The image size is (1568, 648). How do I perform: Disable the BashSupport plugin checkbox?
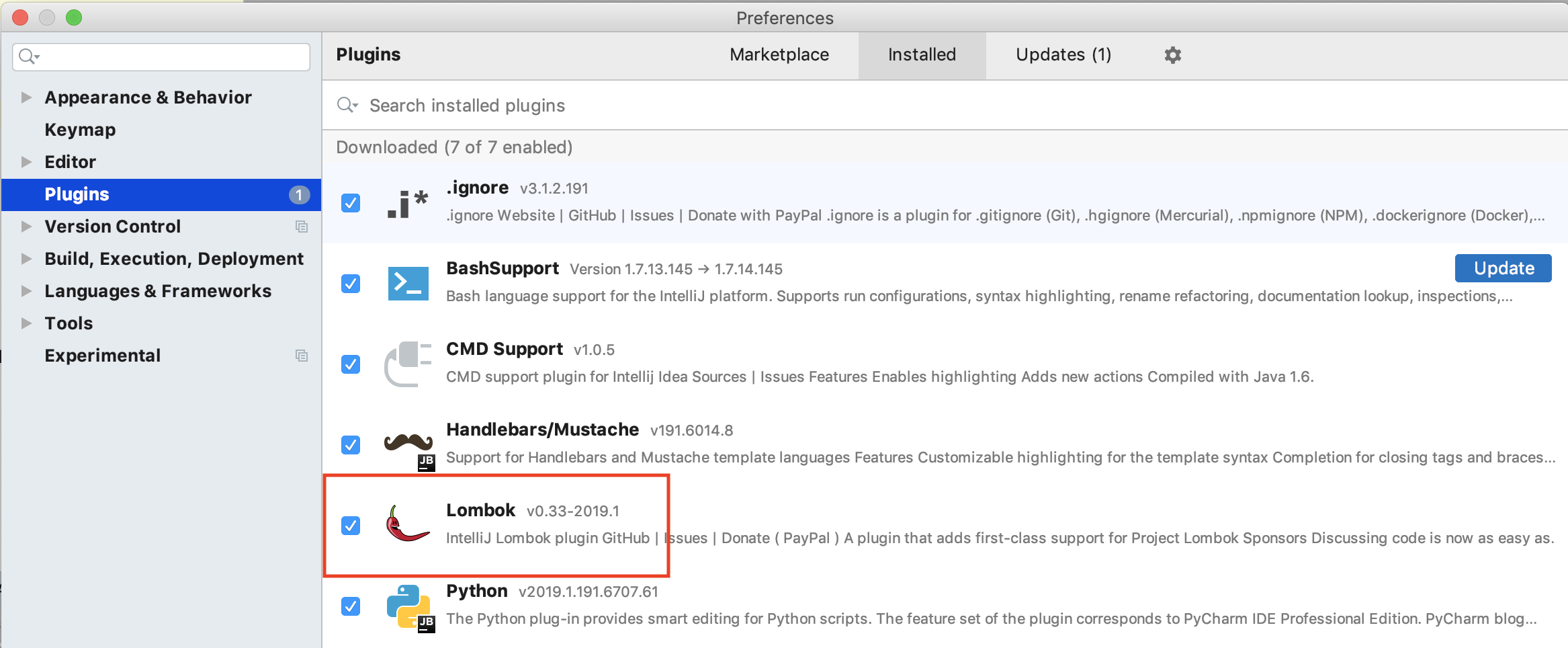click(x=351, y=284)
